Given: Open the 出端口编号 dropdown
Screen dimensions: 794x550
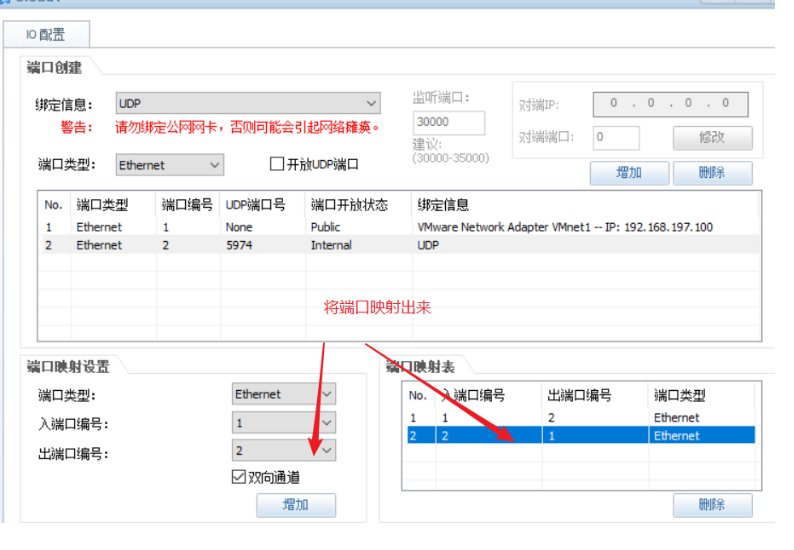Looking at the screenshot, I should tap(284, 450).
